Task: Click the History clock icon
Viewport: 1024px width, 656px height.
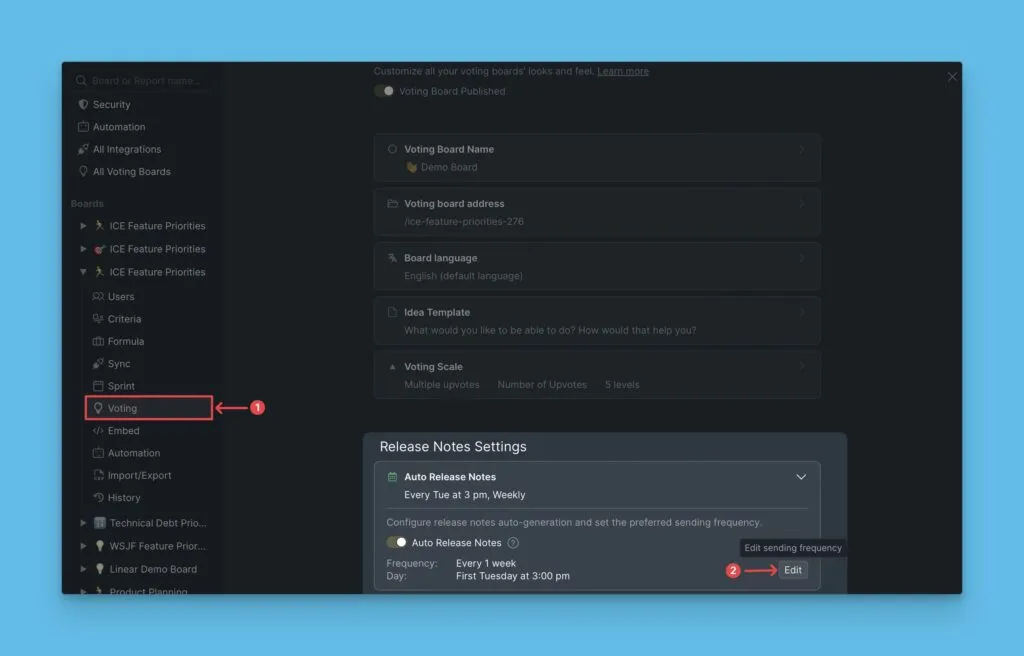Action: [x=98, y=498]
